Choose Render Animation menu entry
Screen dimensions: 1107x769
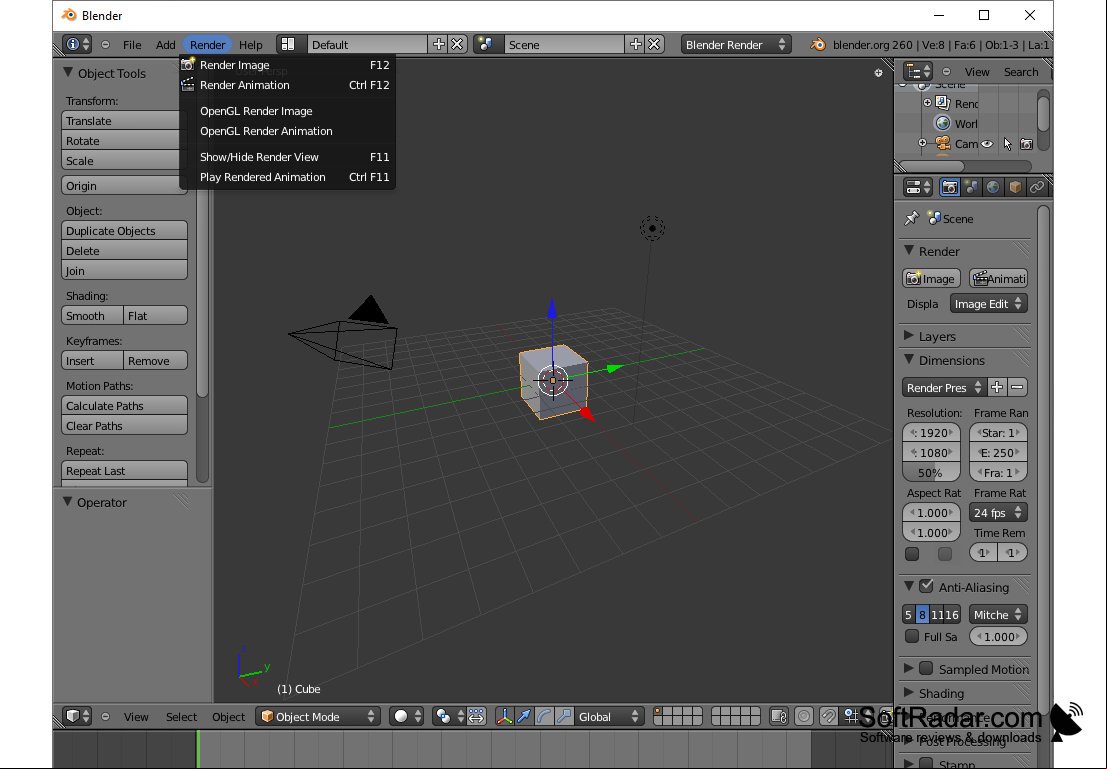[x=285, y=85]
